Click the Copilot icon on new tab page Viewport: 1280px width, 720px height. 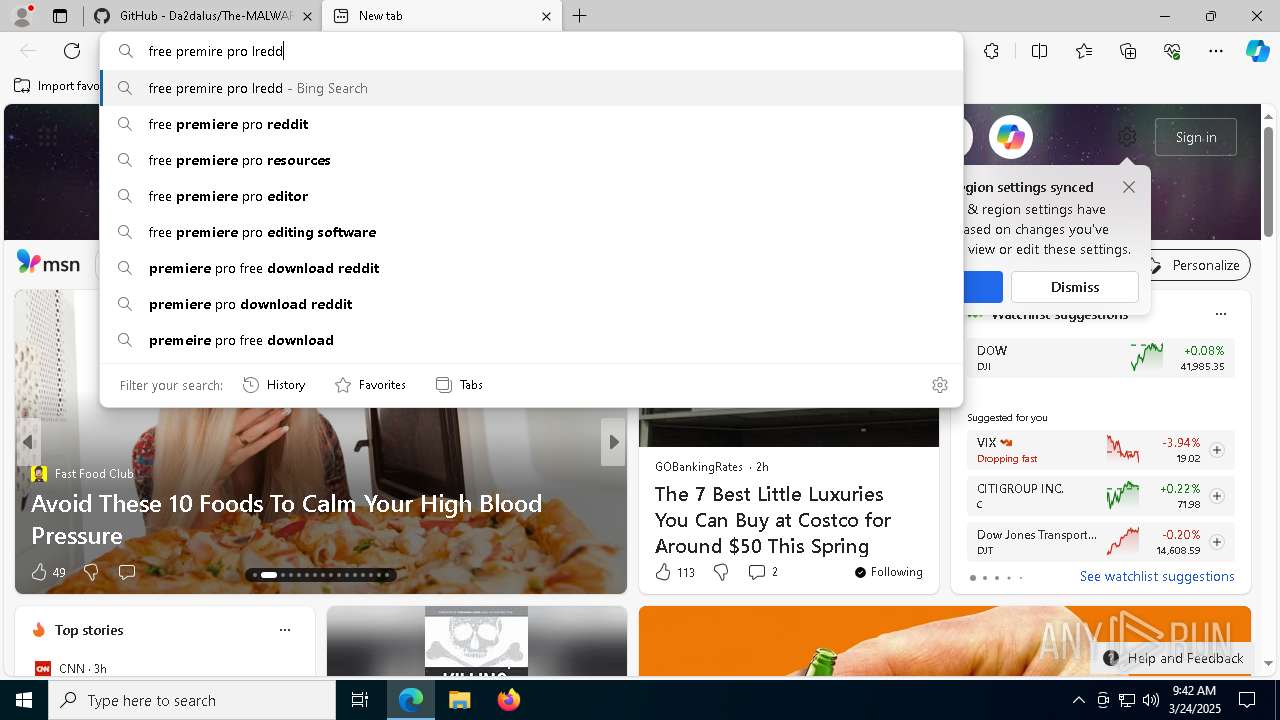pyautogui.click(x=1011, y=137)
